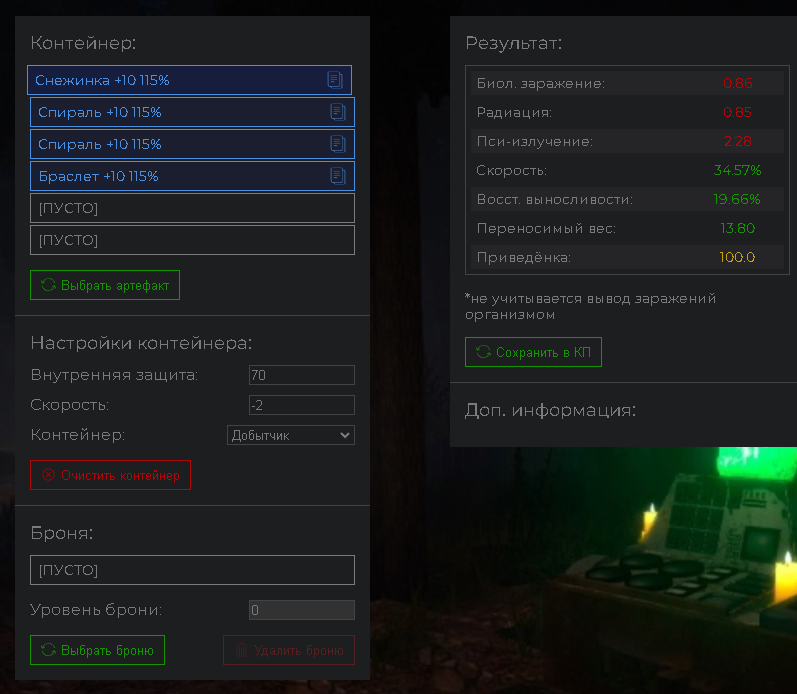The width and height of the screenshot is (797, 694).
Task: Select the Браслет +10 115% artifact slot
Action: (x=192, y=176)
